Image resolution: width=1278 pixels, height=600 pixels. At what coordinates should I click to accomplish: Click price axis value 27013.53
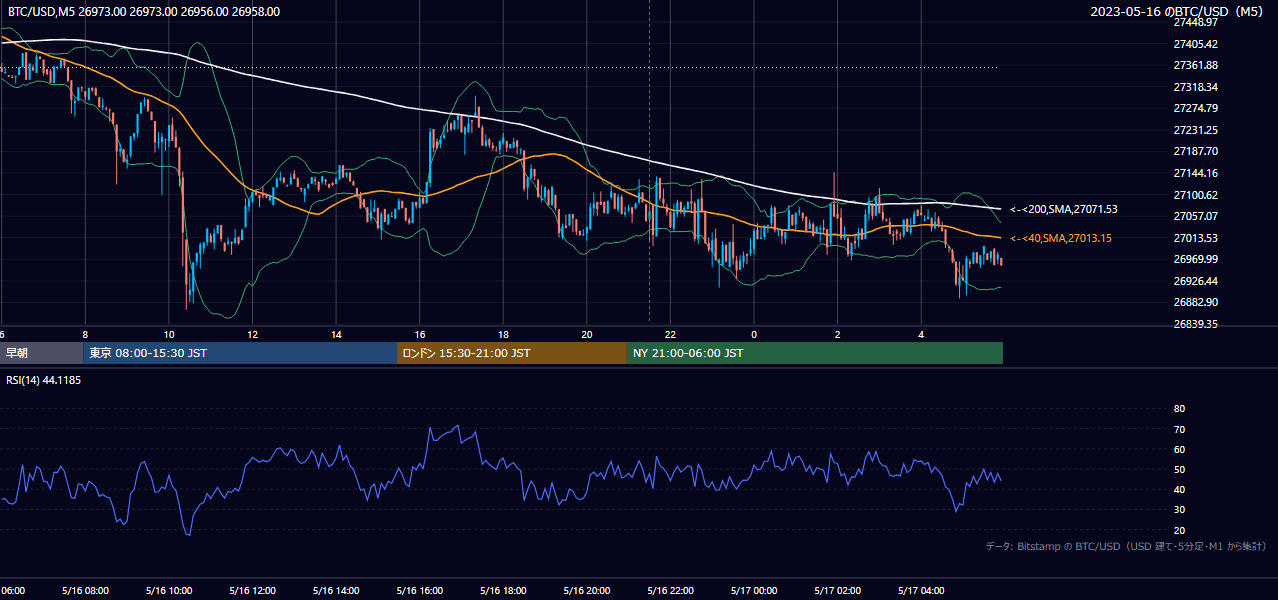(x=1195, y=238)
